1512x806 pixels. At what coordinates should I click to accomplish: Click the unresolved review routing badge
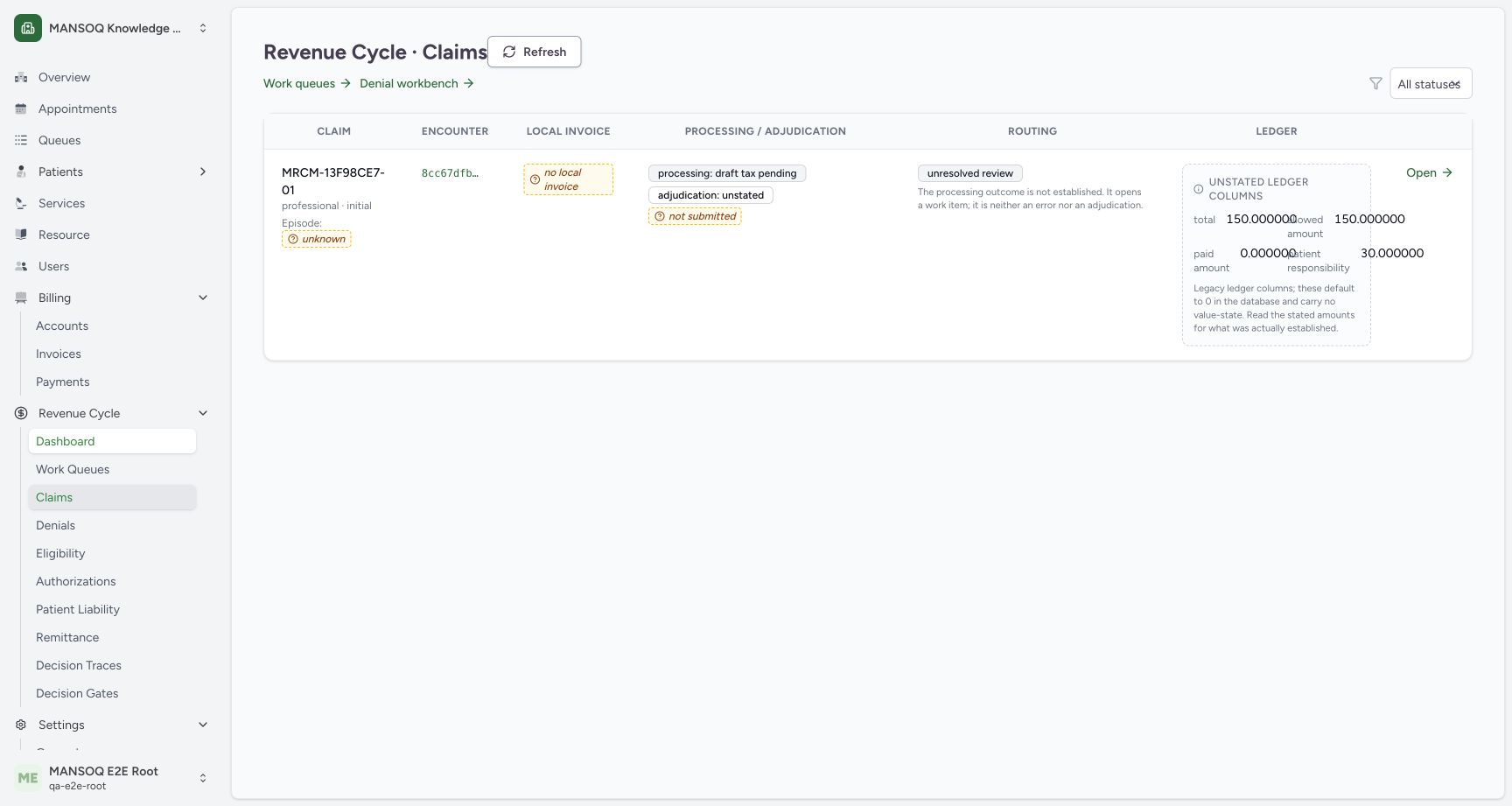click(969, 173)
